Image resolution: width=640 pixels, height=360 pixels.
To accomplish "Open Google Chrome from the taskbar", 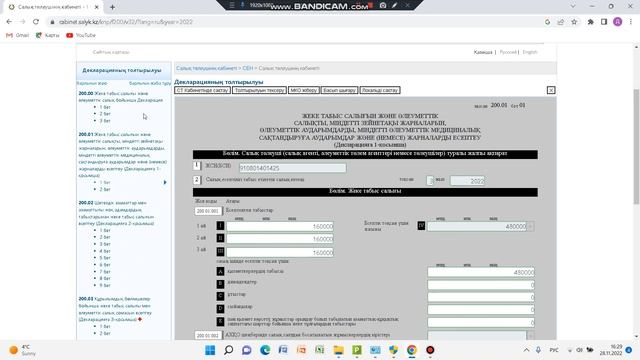I will [412, 350].
